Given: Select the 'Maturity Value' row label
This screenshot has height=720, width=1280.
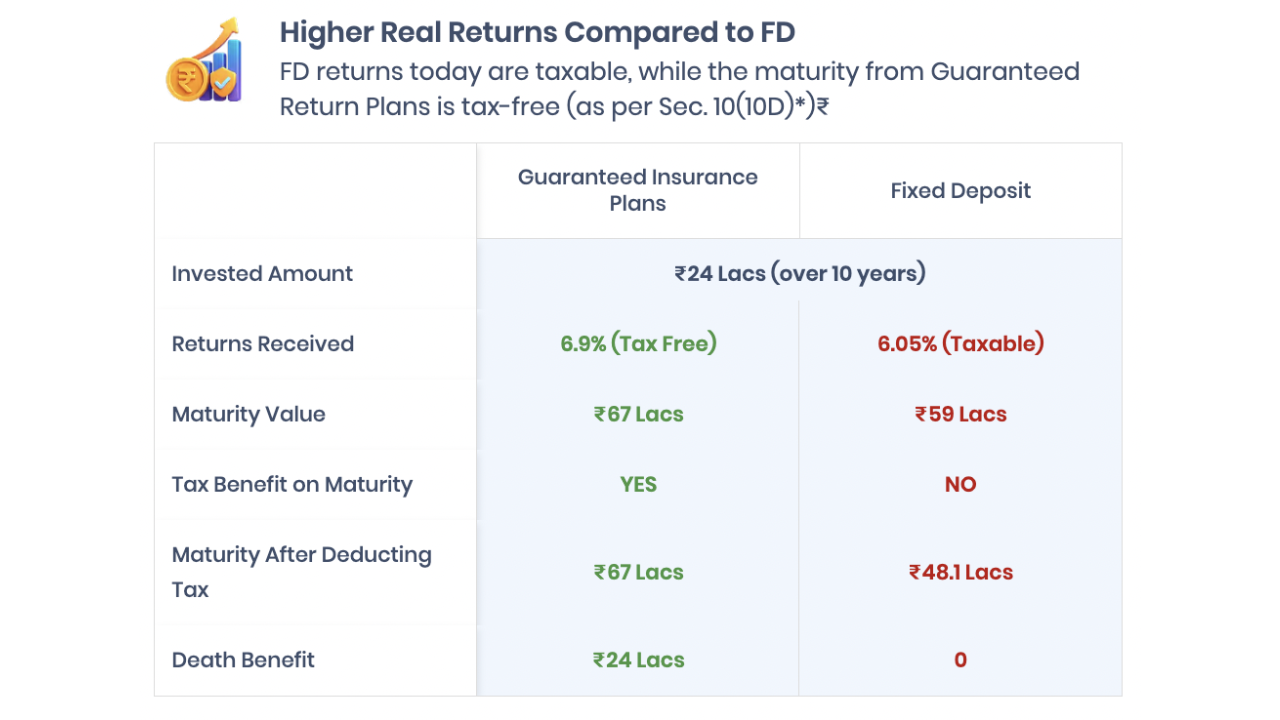Looking at the screenshot, I should (x=249, y=414).
